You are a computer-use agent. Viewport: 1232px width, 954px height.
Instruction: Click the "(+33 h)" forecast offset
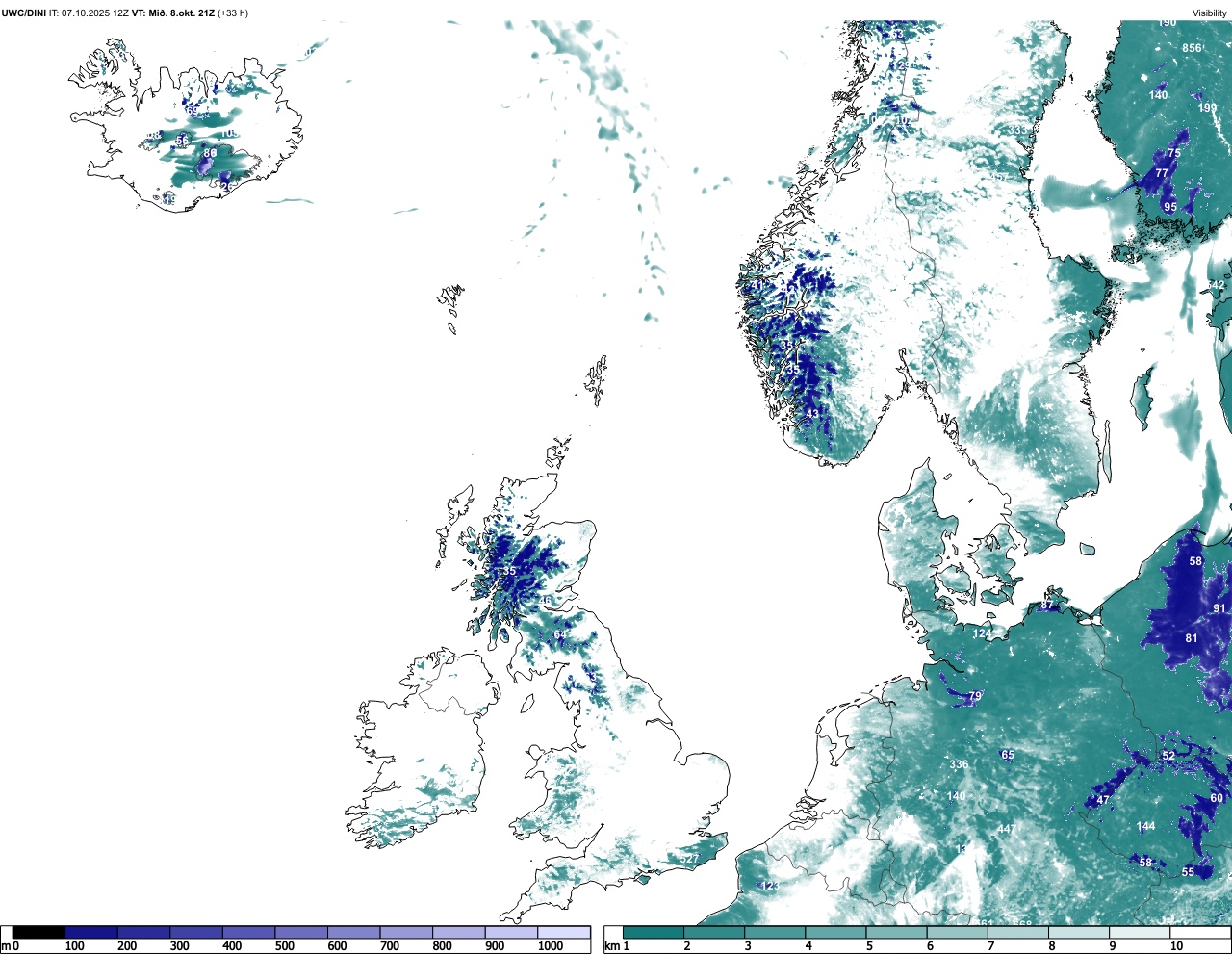(x=233, y=13)
